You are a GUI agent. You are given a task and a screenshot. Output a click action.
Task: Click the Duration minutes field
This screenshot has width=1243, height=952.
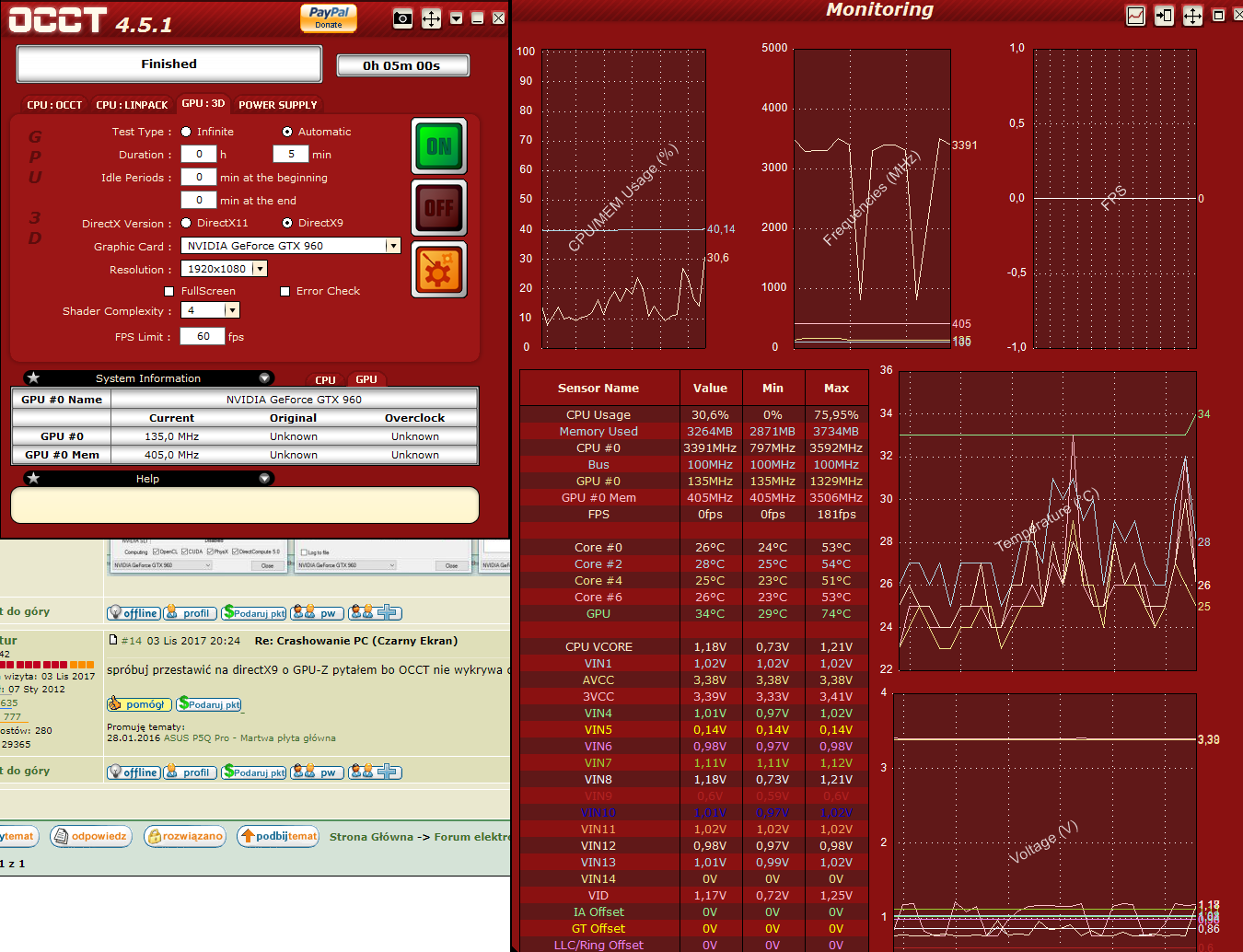pos(291,155)
